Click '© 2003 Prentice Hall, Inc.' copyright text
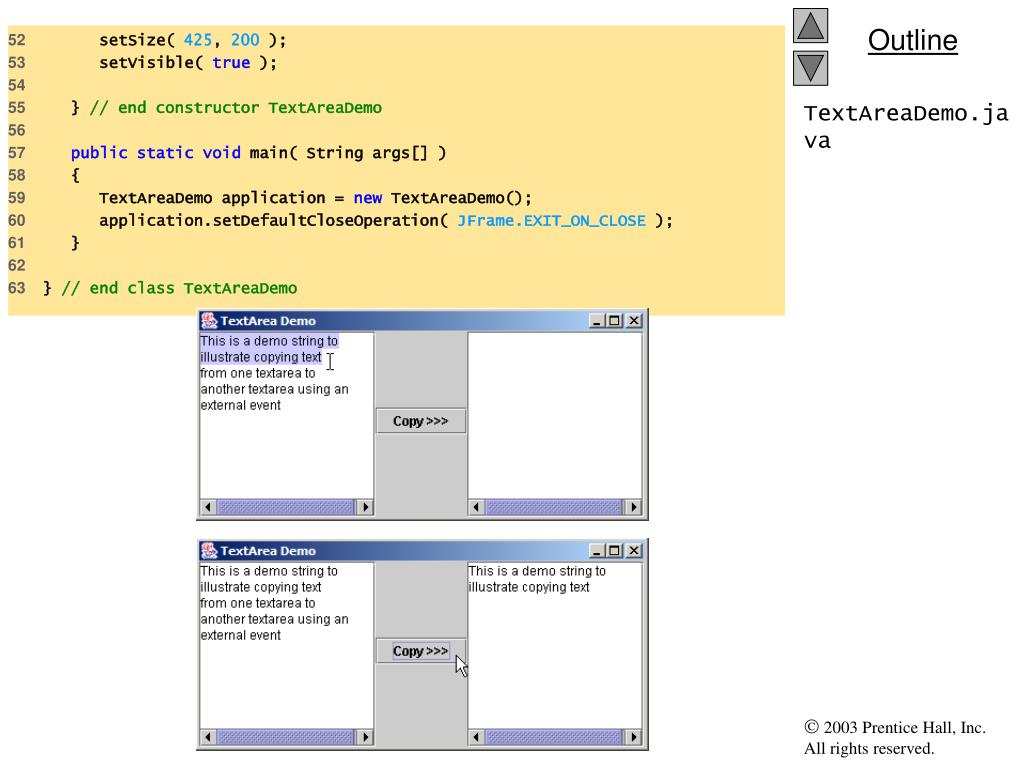This screenshot has height=768, width=1024. point(895,728)
